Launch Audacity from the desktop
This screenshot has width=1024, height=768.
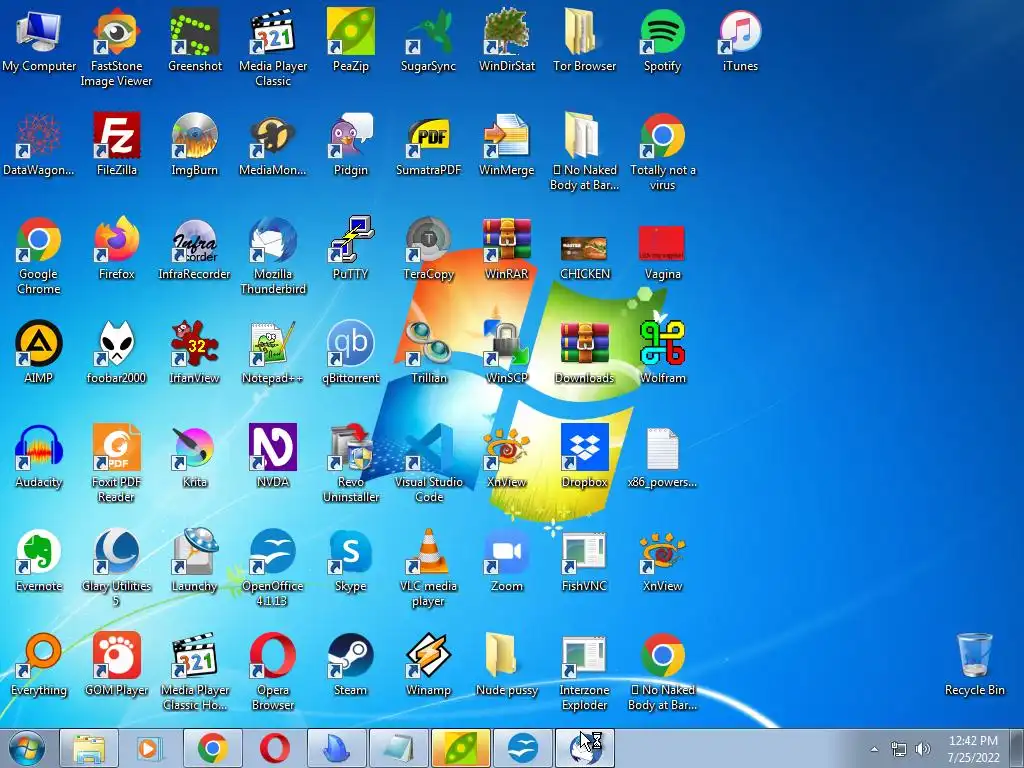[x=39, y=456]
